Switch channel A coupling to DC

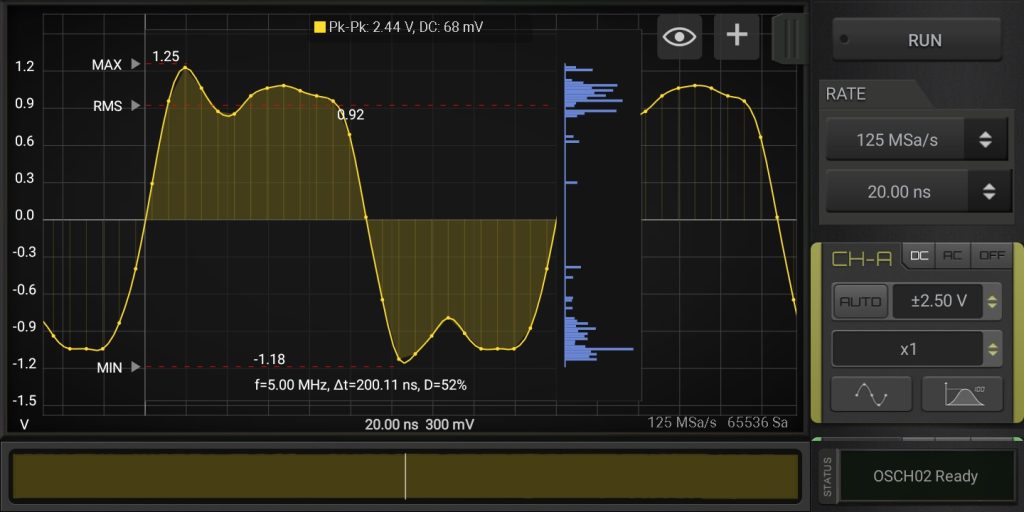pyautogui.click(x=919, y=256)
